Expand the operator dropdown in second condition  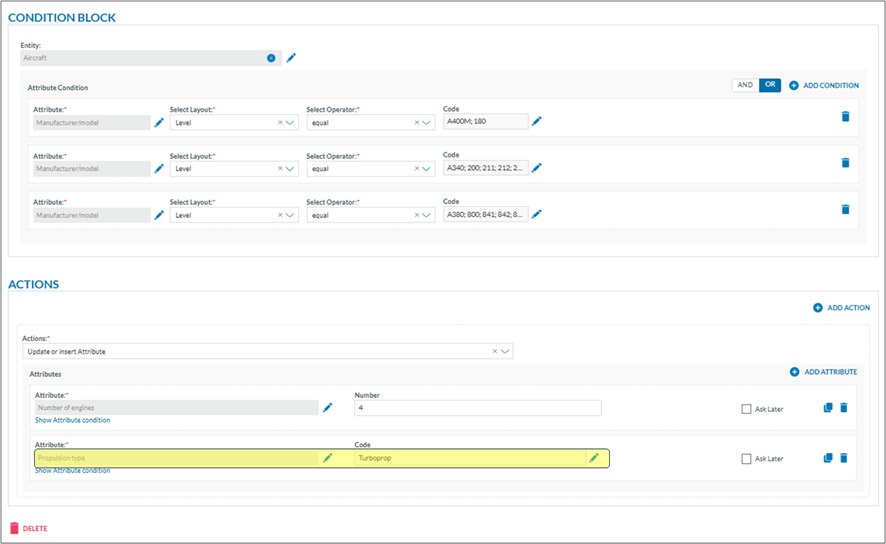pos(427,169)
